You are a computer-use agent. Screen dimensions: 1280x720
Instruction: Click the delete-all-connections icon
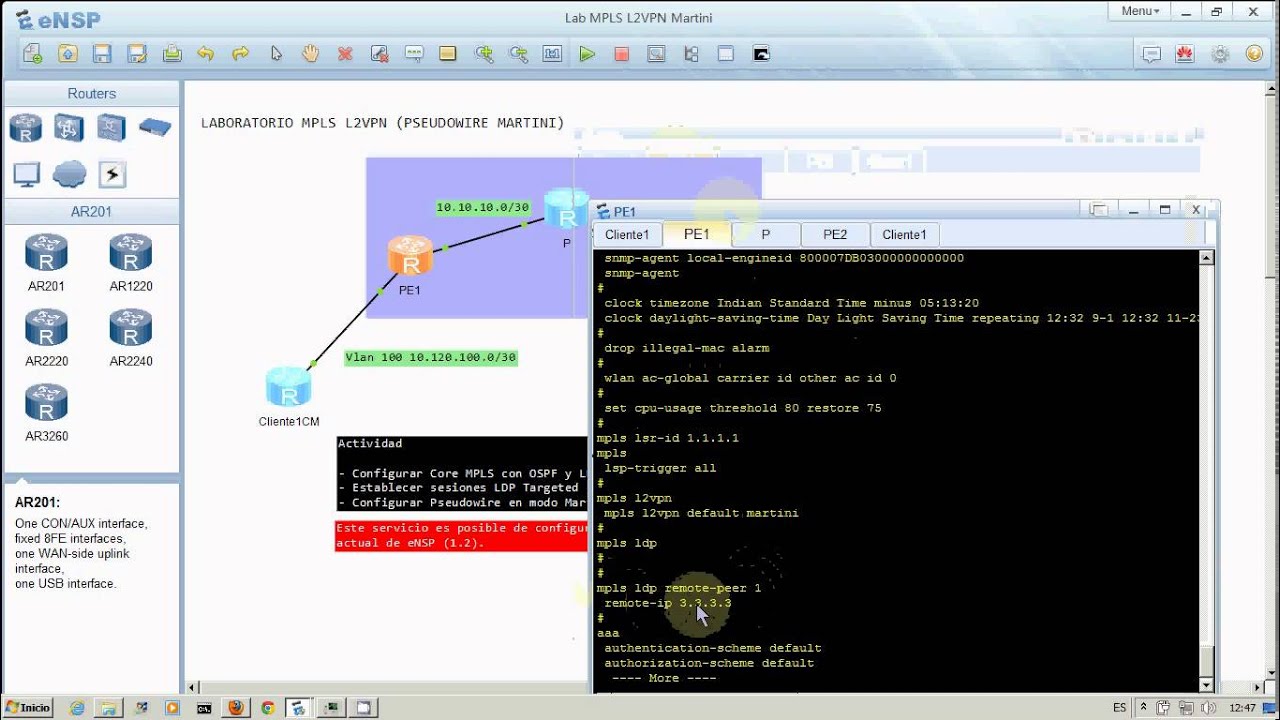click(x=379, y=54)
